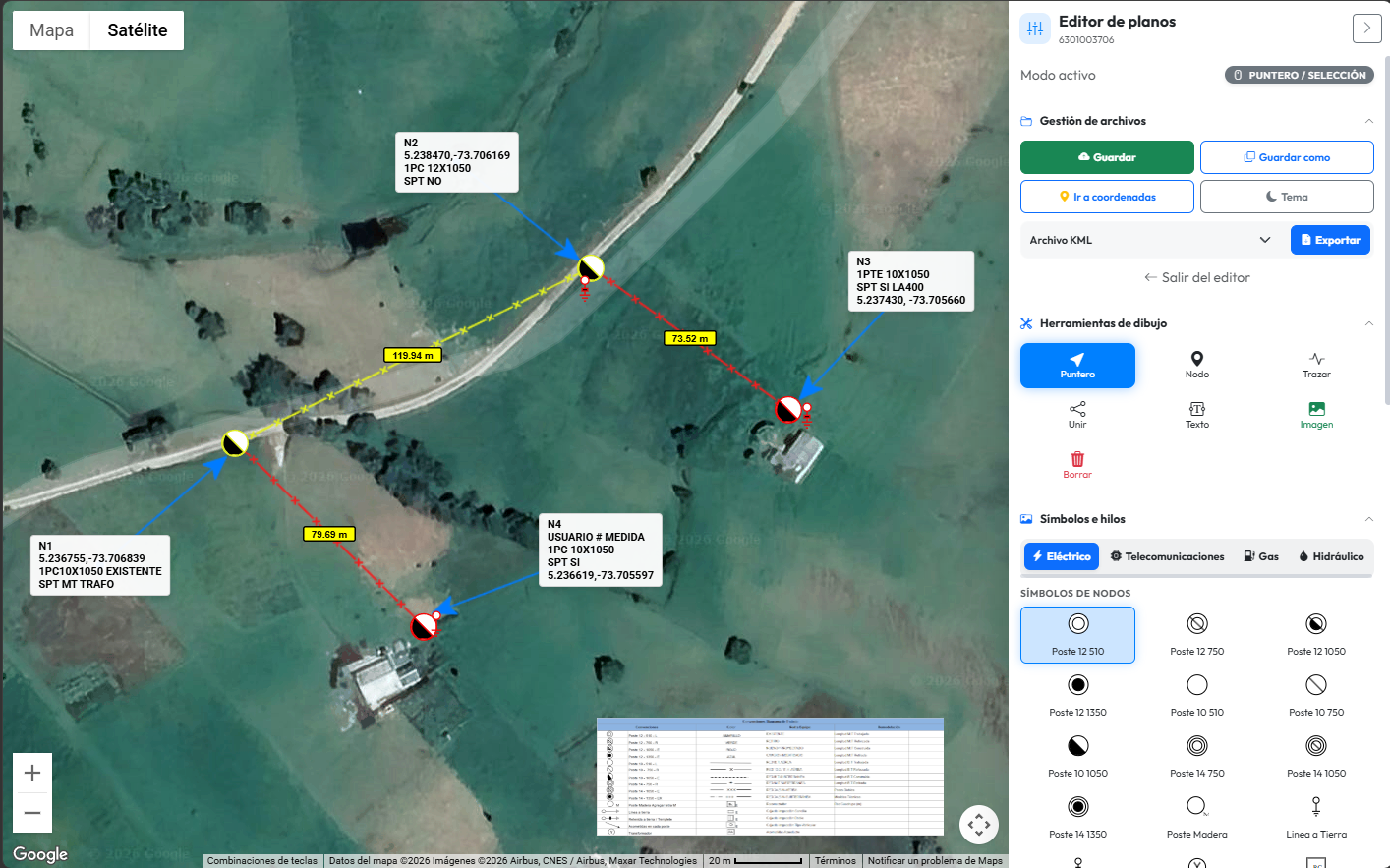Click the N3 node info label
Image resolution: width=1390 pixels, height=868 pixels.
pyautogui.click(x=911, y=281)
